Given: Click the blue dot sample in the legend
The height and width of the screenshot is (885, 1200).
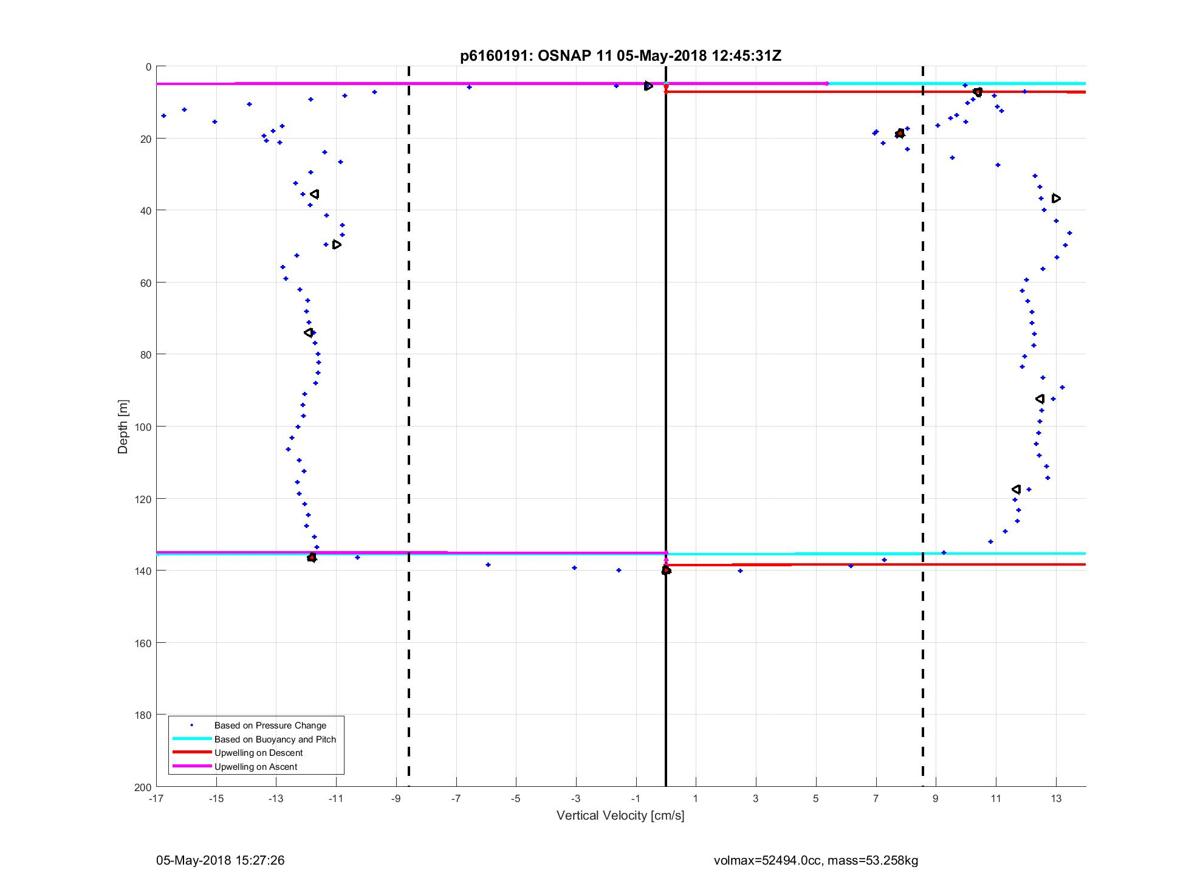Looking at the screenshot, I should click(x=191, y=724).
